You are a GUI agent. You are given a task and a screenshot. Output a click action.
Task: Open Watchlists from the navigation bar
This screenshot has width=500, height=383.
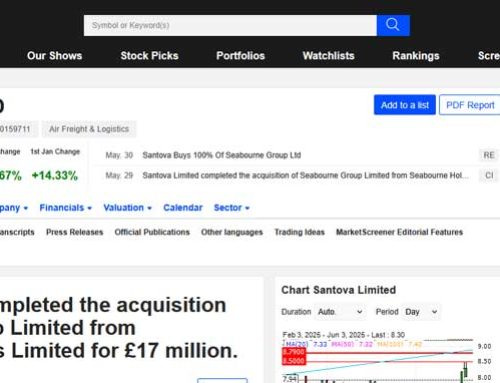[x=328, y=56]
